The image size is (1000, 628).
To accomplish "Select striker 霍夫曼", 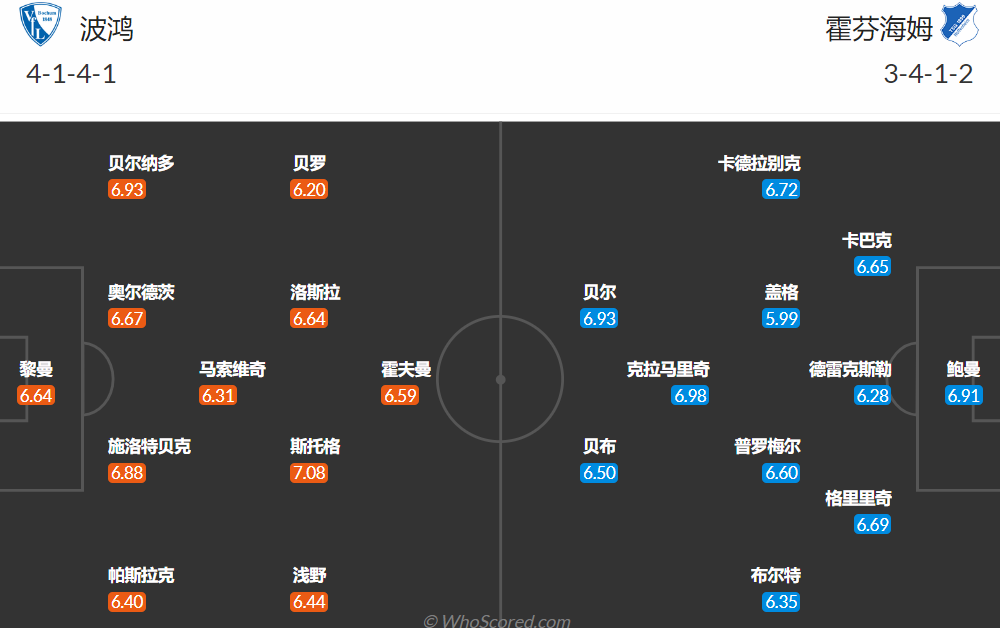I will [x=406, y=369].
